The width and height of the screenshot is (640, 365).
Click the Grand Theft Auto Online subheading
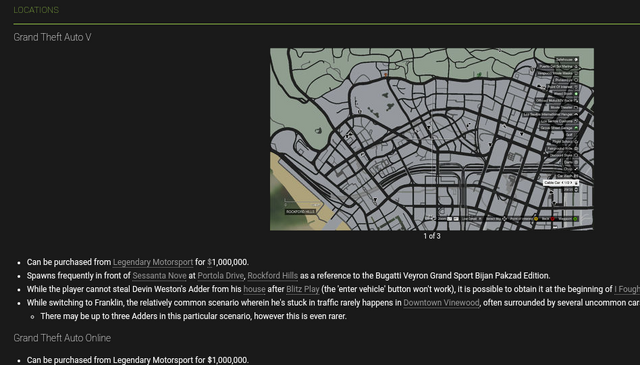[62, 338]
